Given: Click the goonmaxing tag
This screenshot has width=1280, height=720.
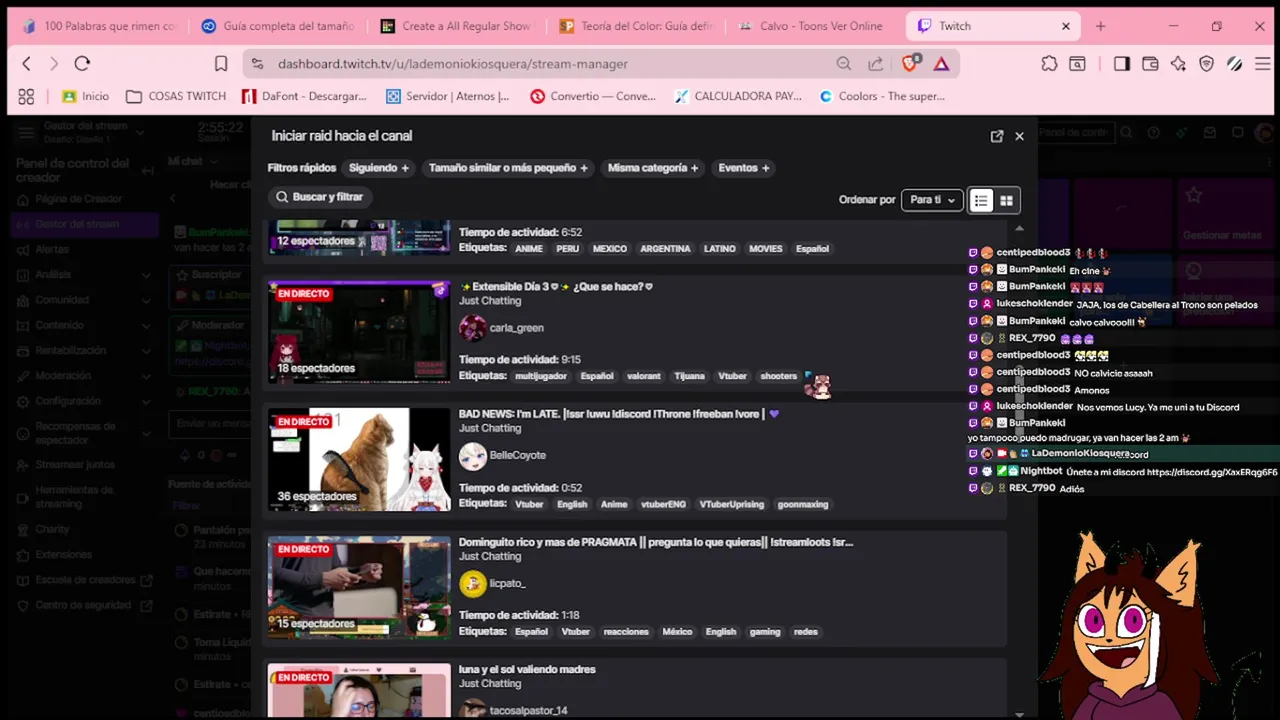Looking at the screenshot, I should [803, 504].
